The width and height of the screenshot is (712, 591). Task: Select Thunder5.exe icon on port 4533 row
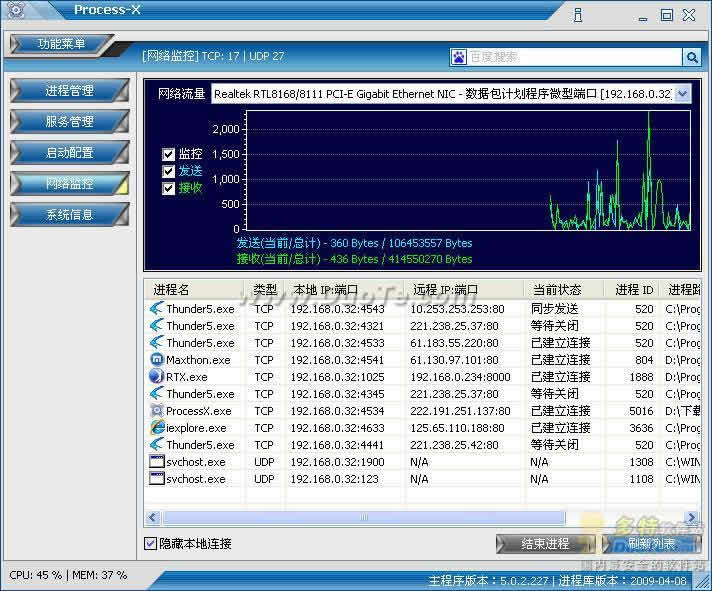157,343
